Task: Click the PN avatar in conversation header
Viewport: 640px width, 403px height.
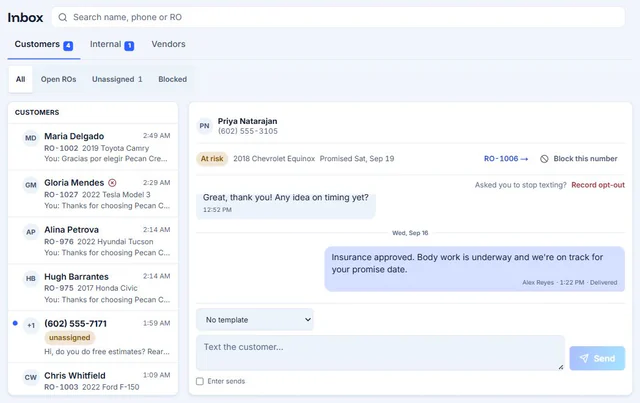Action: [x=204, y=126]
